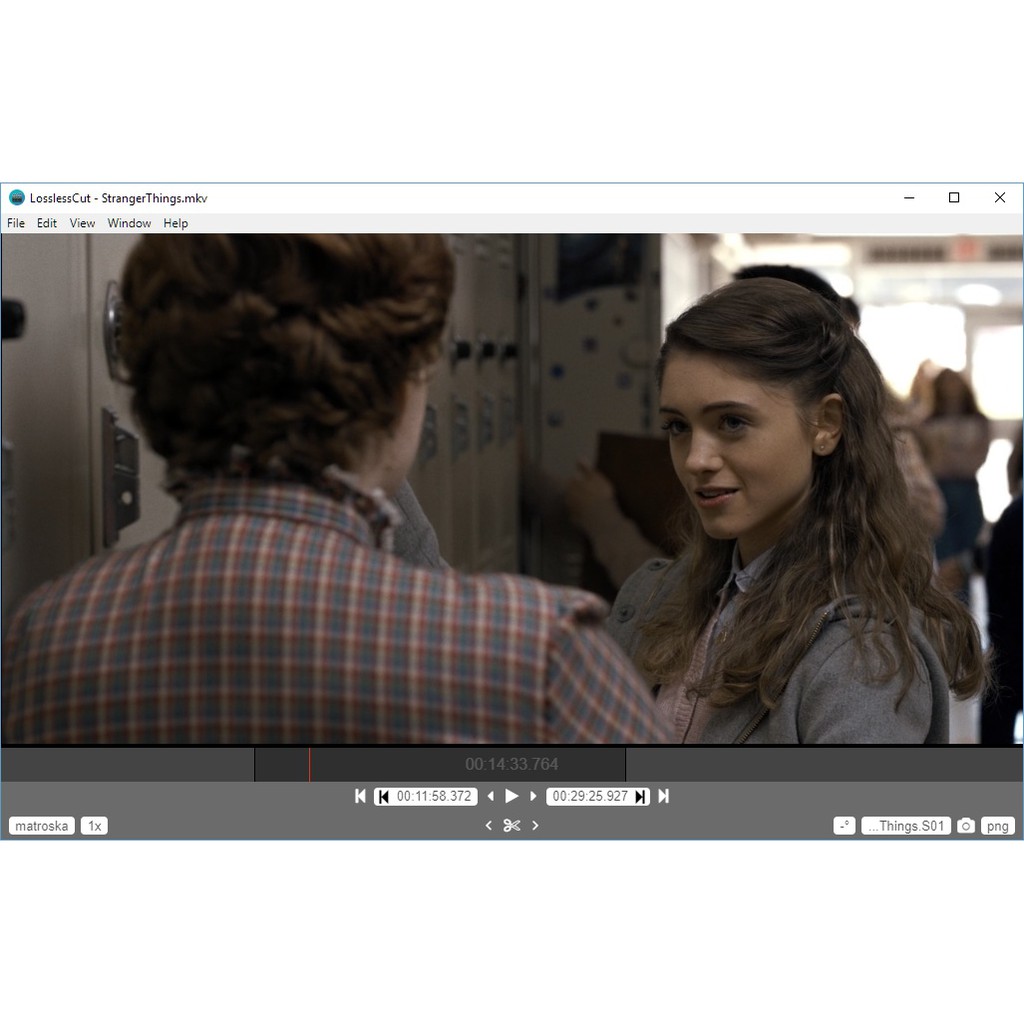Set cut start marker at current position
This screenshot has width=1024, height=1024.
pos(383,796)
